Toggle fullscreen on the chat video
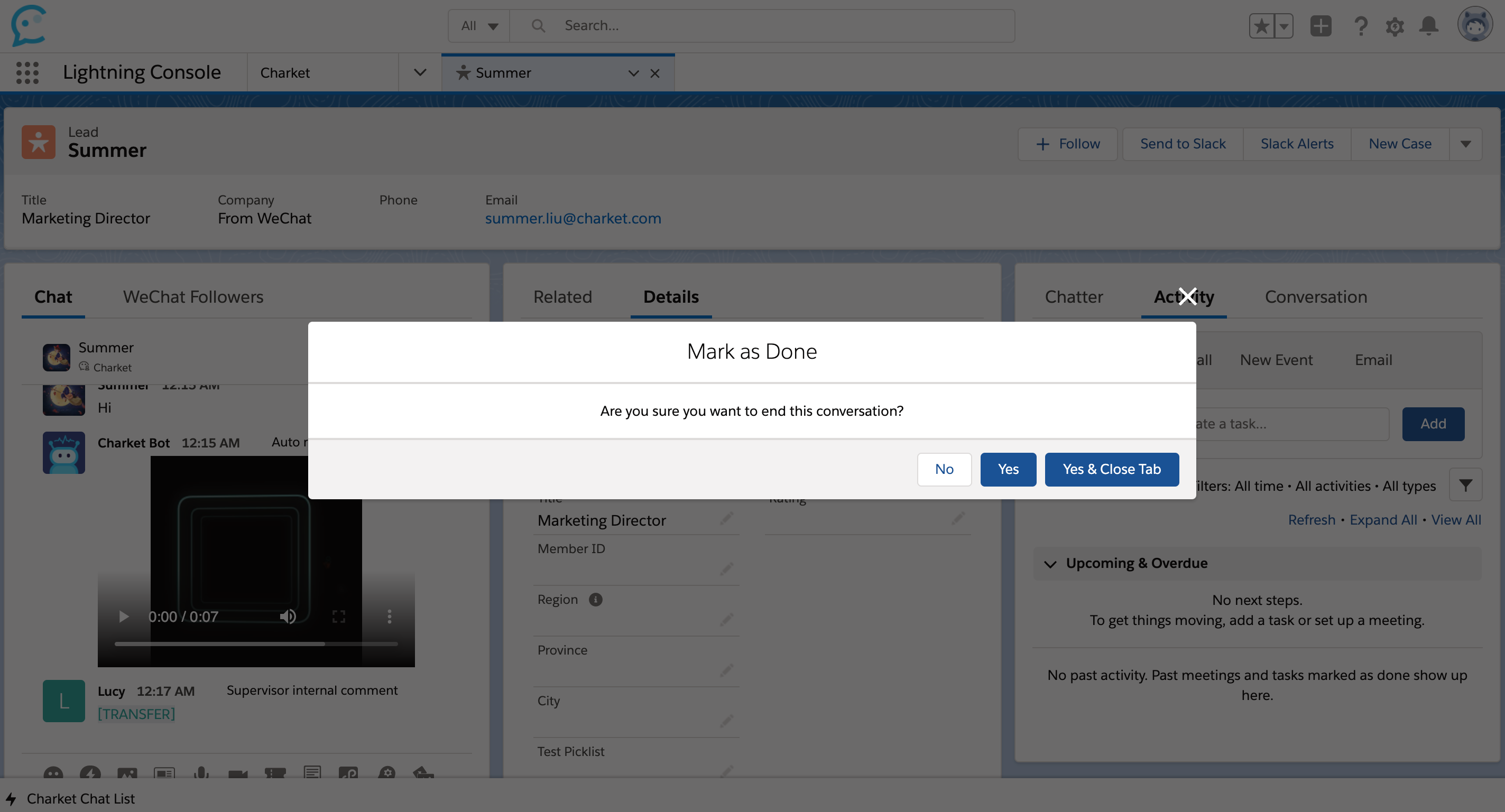This screenshot has height=812, width=1505. (x=339, y=617)
